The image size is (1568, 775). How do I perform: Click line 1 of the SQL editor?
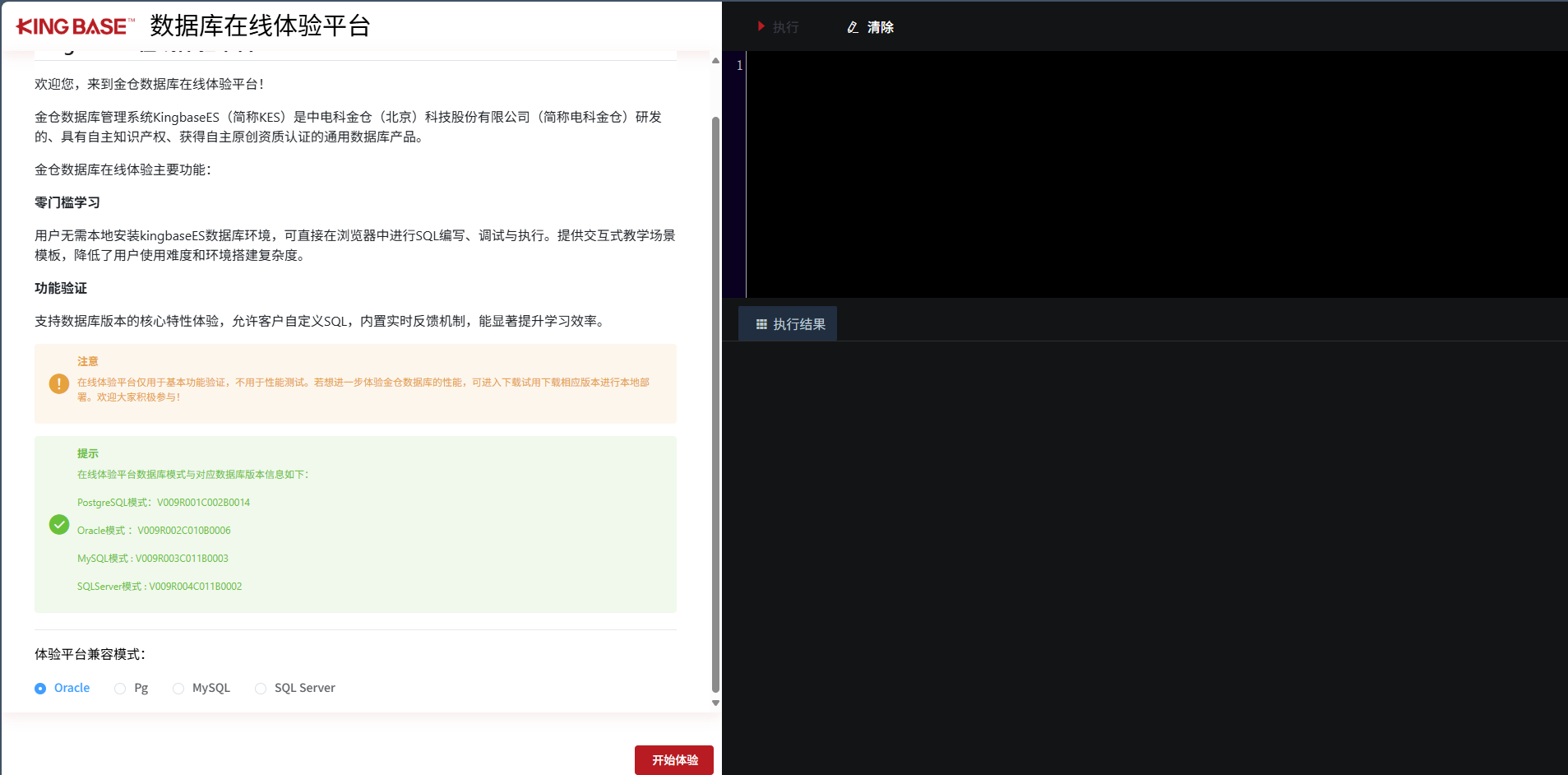pos(904,66)
